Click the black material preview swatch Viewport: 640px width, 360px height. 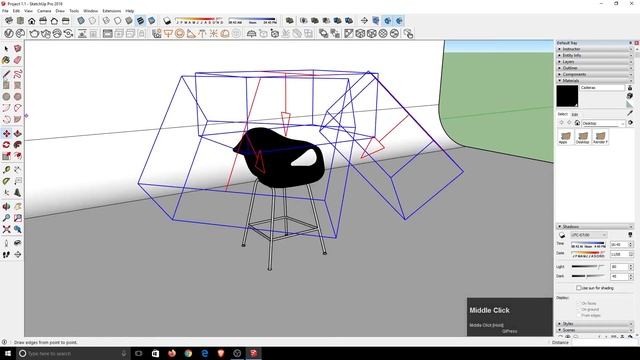[x=567, y=96]
